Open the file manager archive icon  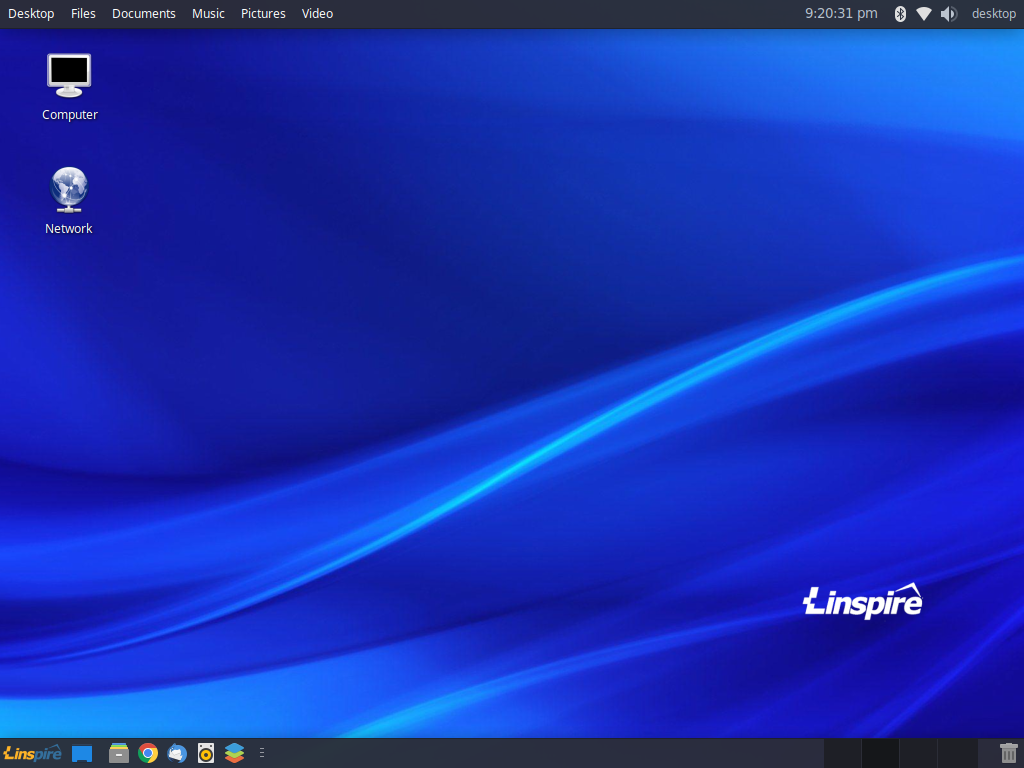click(x=119, y=753)
